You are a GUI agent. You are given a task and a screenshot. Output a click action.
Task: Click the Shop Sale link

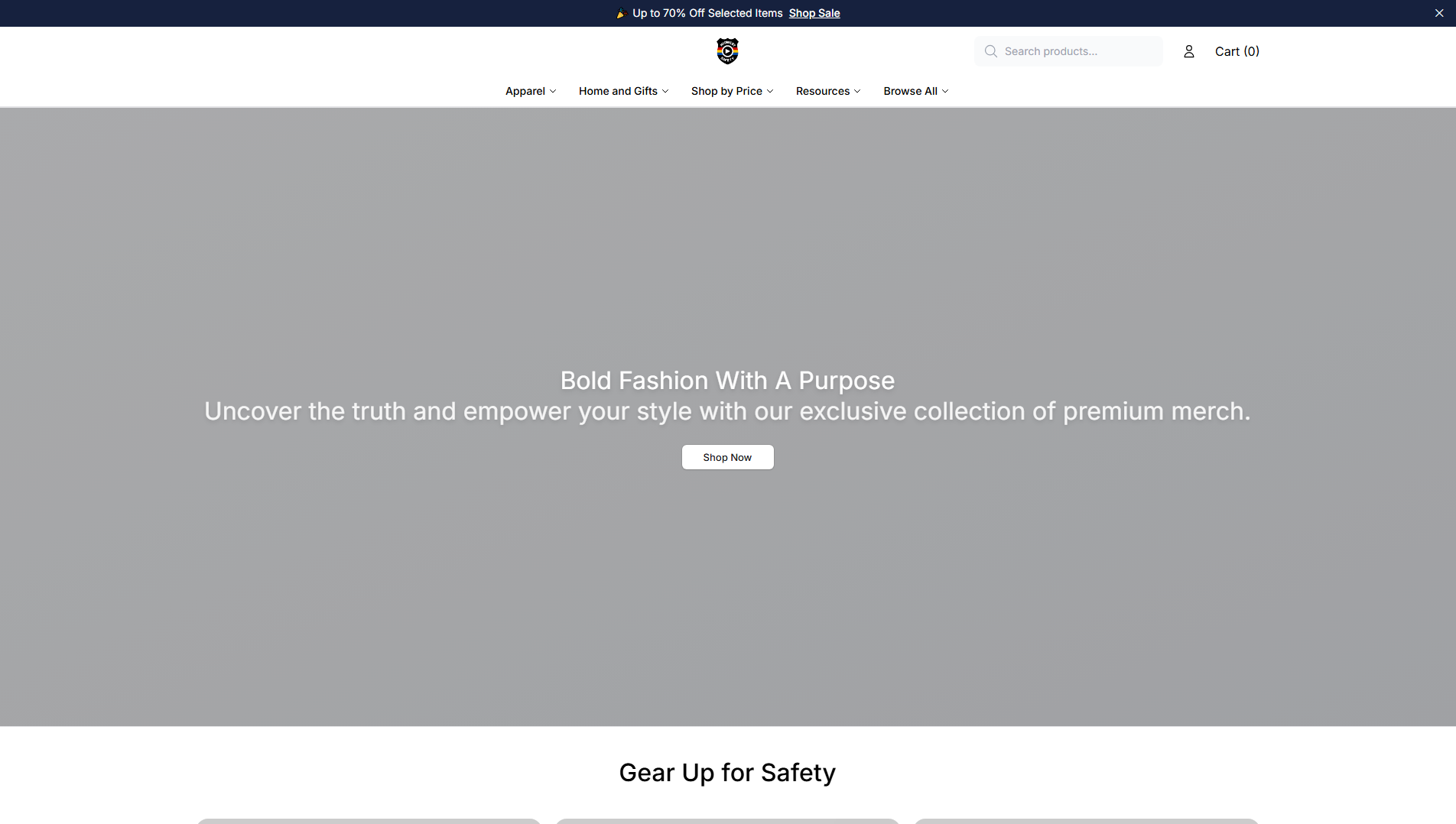click(814, 13)
